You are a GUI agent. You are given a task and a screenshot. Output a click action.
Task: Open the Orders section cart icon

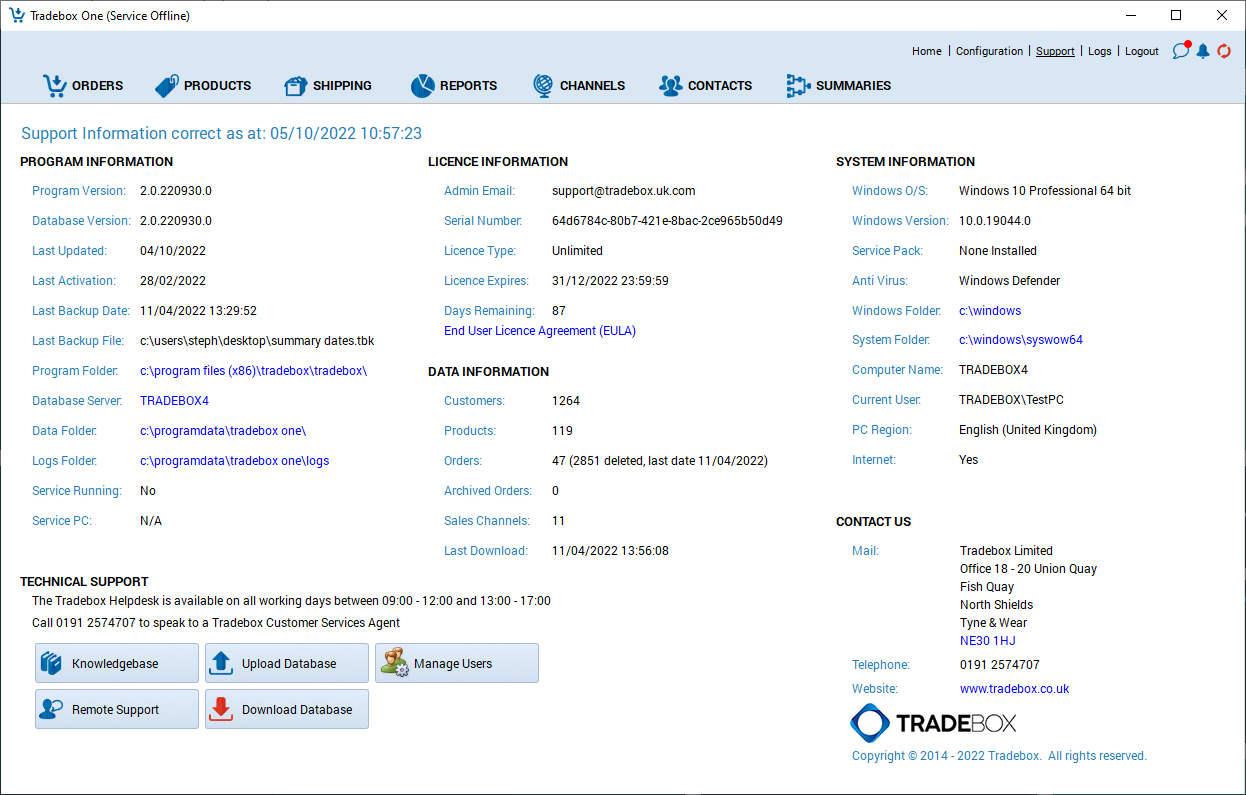(54, 86)
